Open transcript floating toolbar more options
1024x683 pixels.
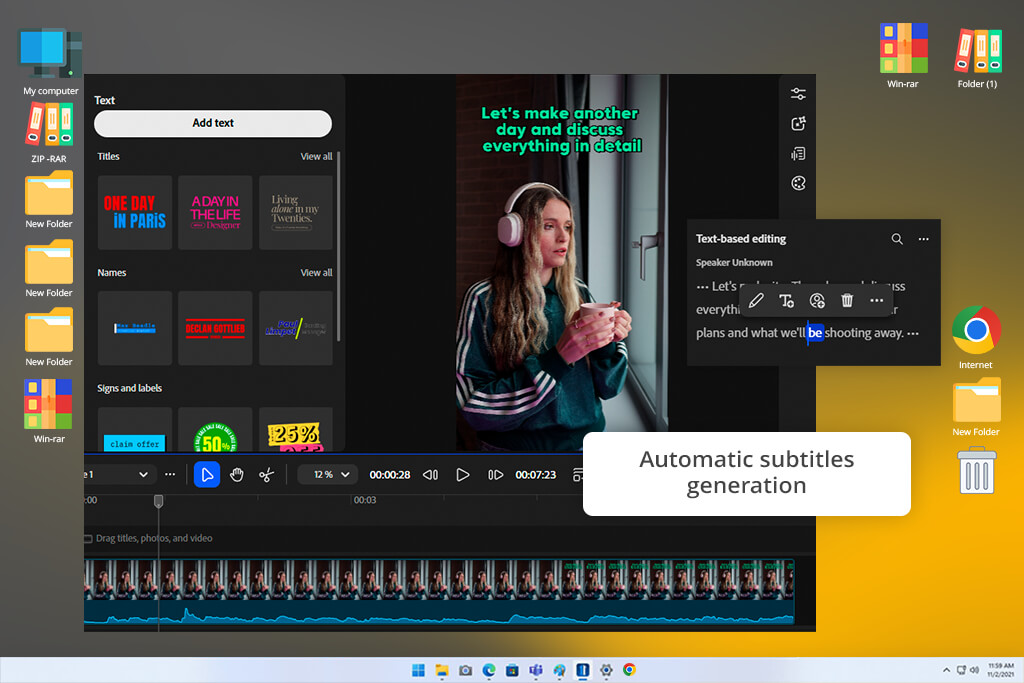[876, 300]
